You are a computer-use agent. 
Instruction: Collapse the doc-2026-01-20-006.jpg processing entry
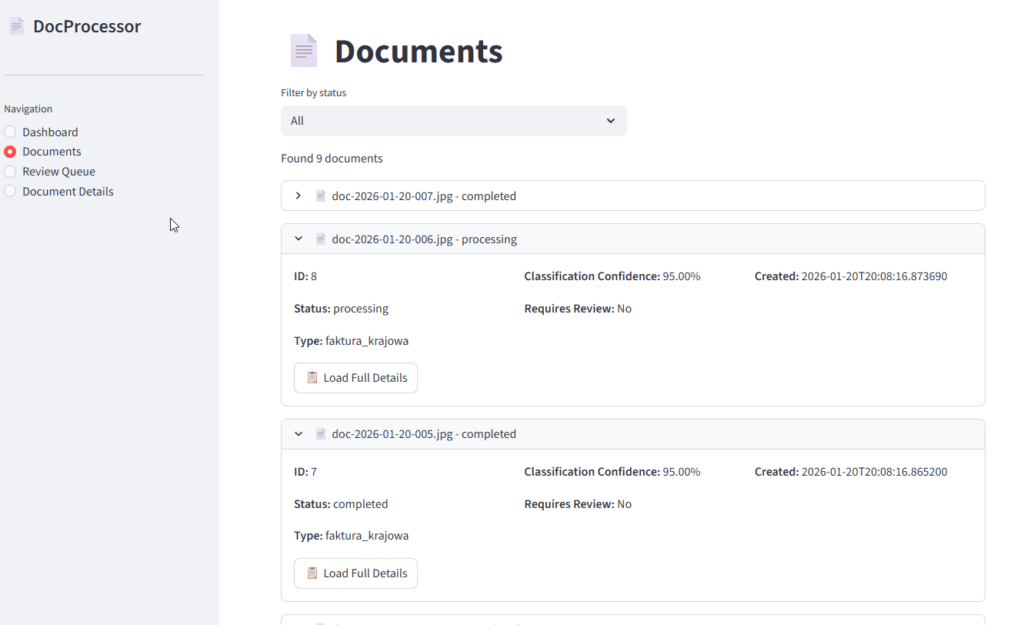point(298,240)
